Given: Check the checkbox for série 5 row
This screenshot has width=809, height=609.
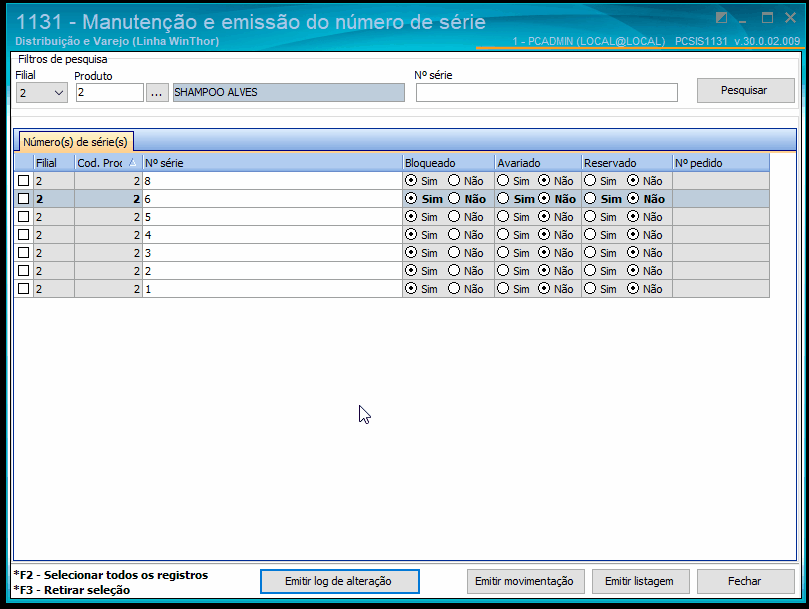Looking at the screenshot, I should pos(23,217).
